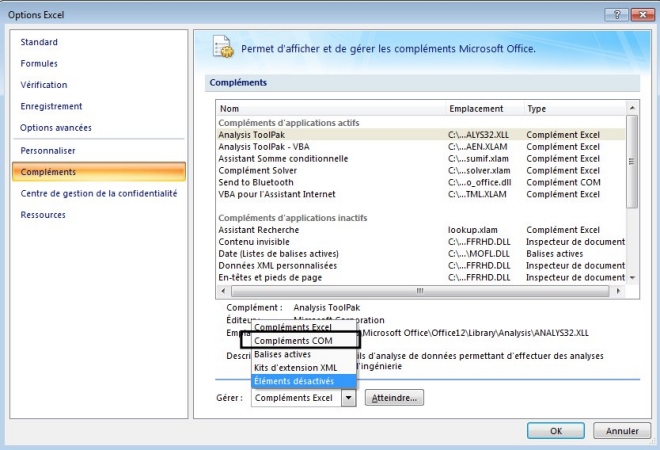The width and height of the screenshot is (660, 450).
Task: Confirm with the OK button
Action: coord(556,431)
